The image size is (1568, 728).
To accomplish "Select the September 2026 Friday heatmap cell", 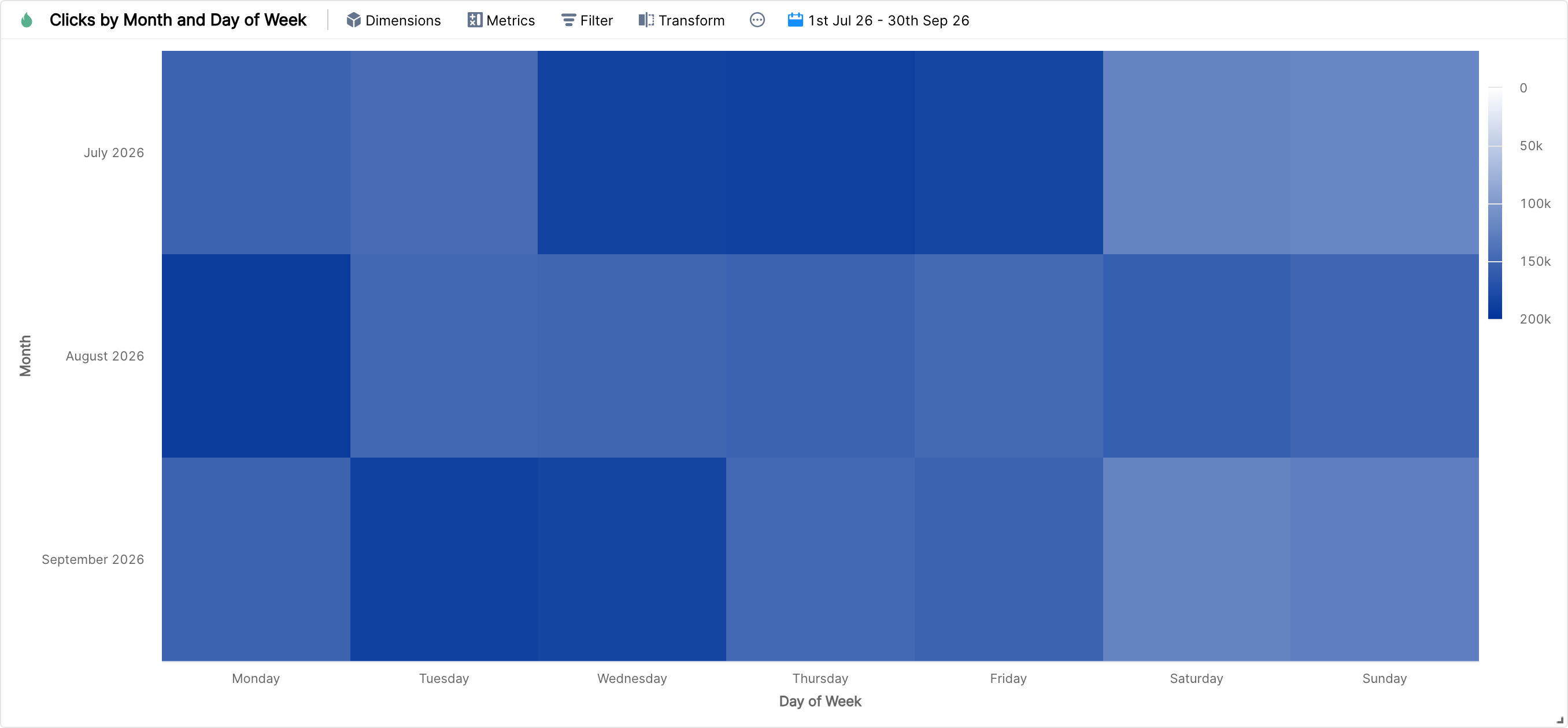I will [1008, 559].
